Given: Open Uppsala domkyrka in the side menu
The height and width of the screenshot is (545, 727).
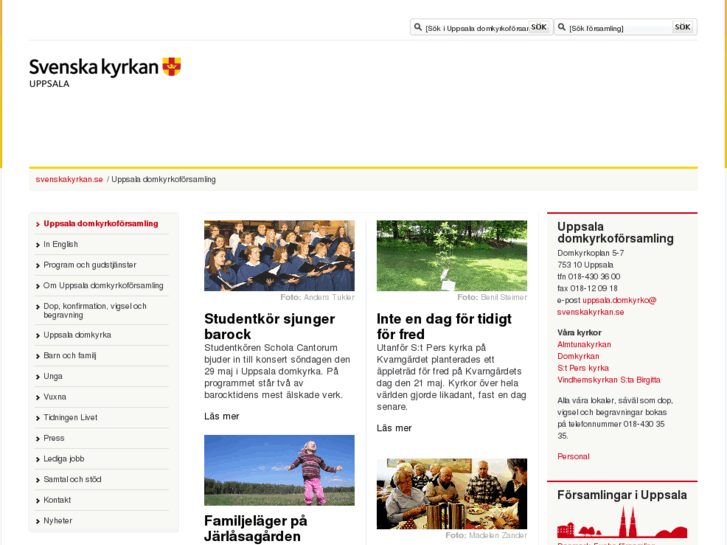Looking at the screenshot, I should pos(77,335).
